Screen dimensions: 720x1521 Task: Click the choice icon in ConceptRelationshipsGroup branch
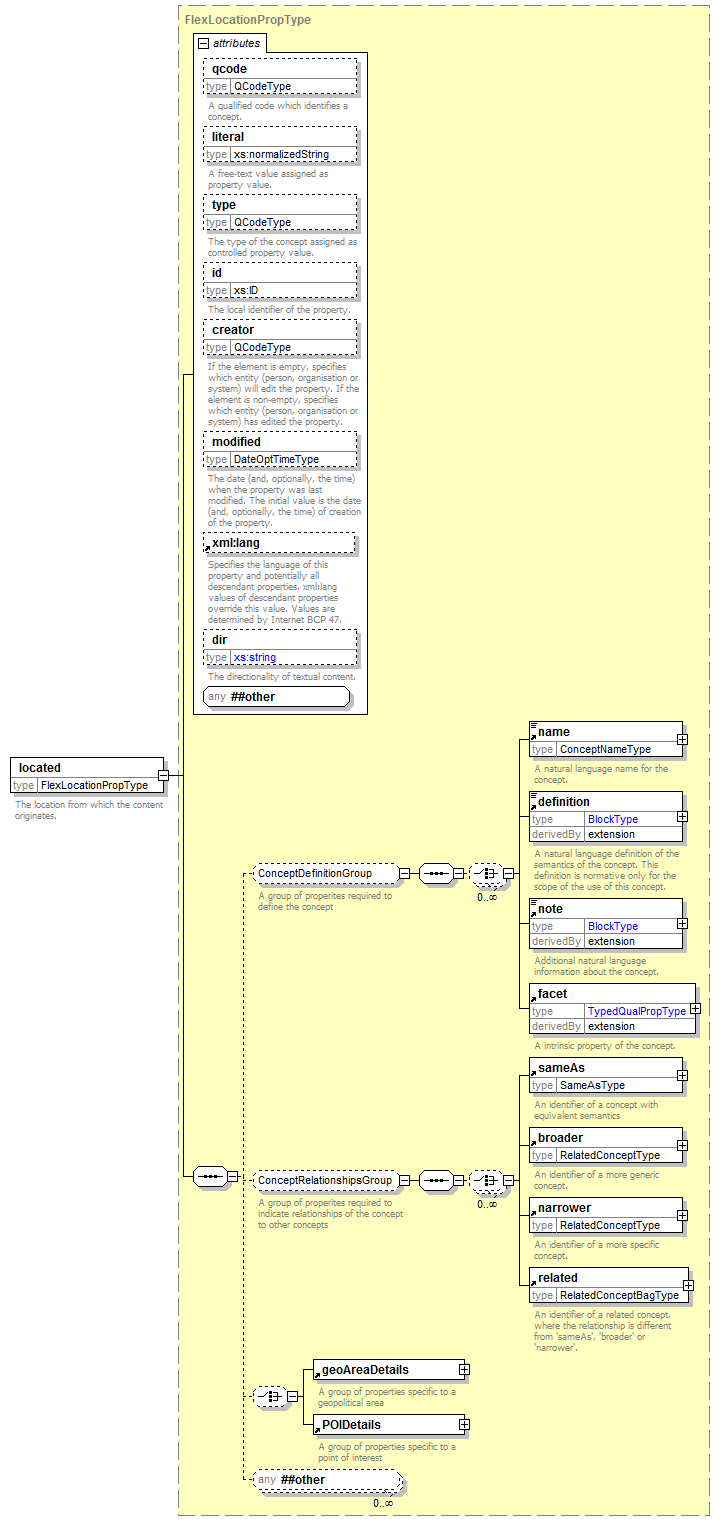486,1180
